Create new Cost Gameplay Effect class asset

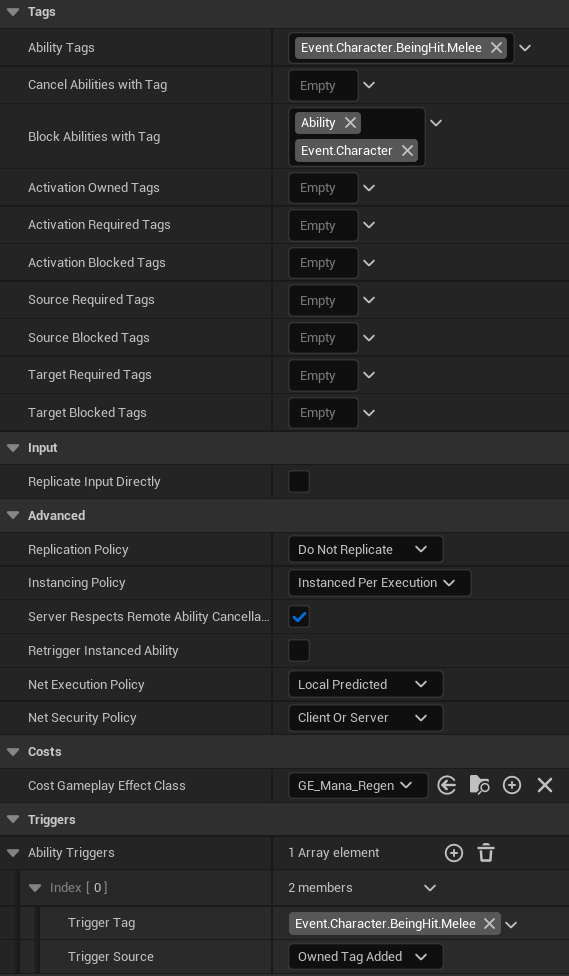click(x=512, y=786)
